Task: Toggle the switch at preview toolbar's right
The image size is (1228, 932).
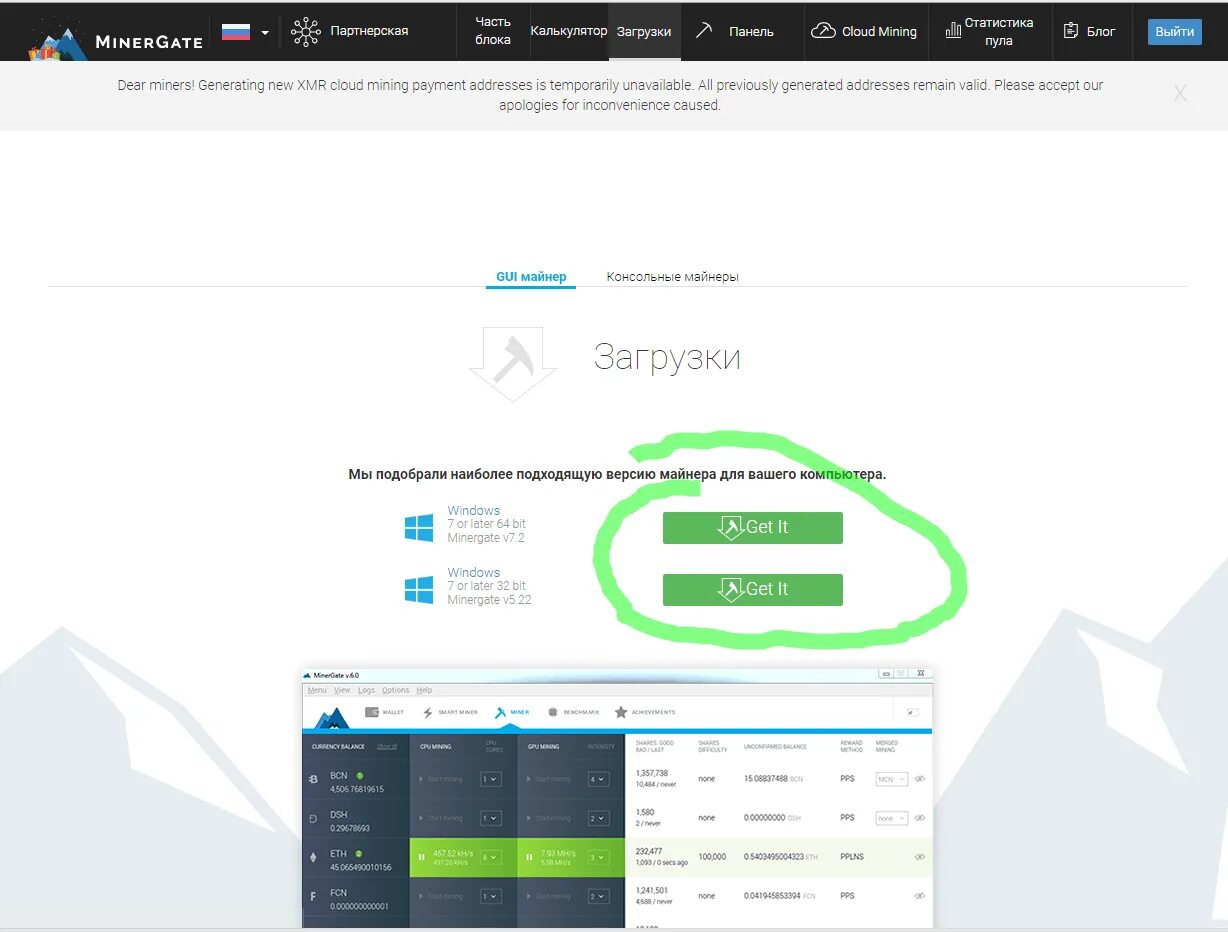Action: click(x=912, y=712)
